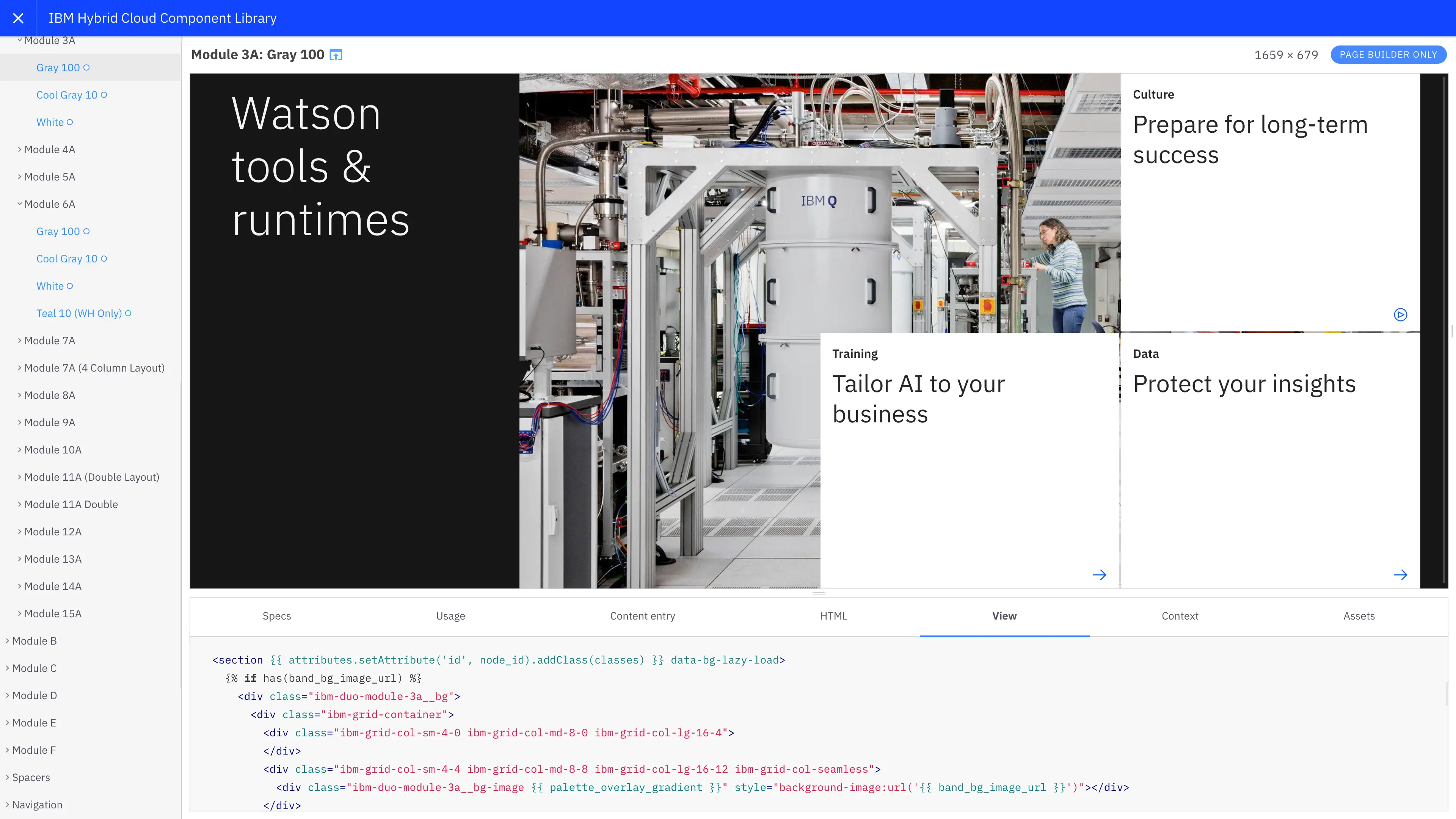
Task: Switch to the HTML tab
Action: coord(834,616)
